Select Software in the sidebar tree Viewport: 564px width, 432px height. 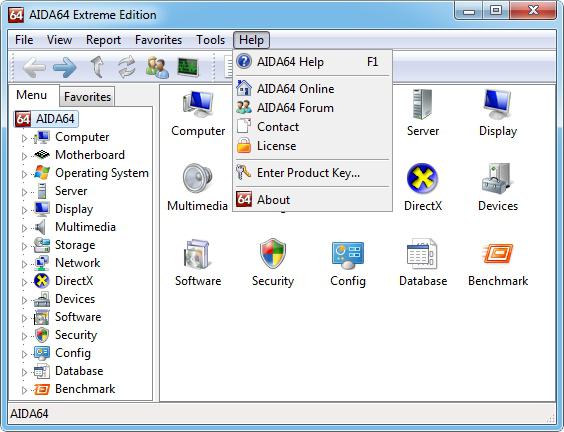click(x=78, y=317)
